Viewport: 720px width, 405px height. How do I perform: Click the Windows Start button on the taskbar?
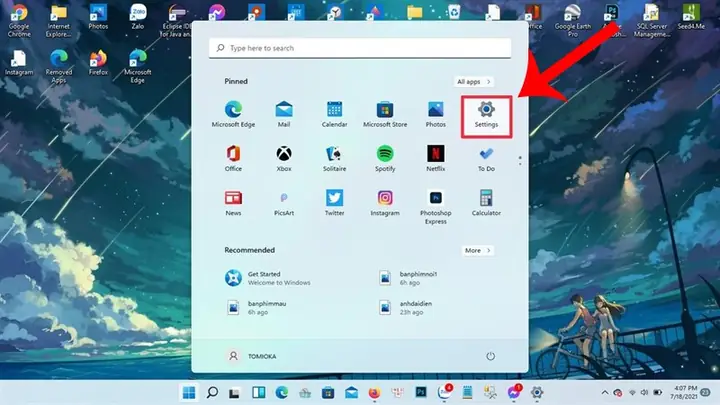click(x=189, y=393)
